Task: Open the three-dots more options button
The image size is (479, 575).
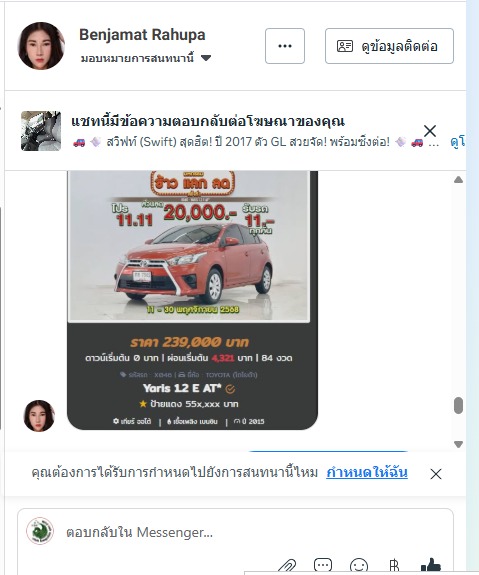Action: [285, 46]
